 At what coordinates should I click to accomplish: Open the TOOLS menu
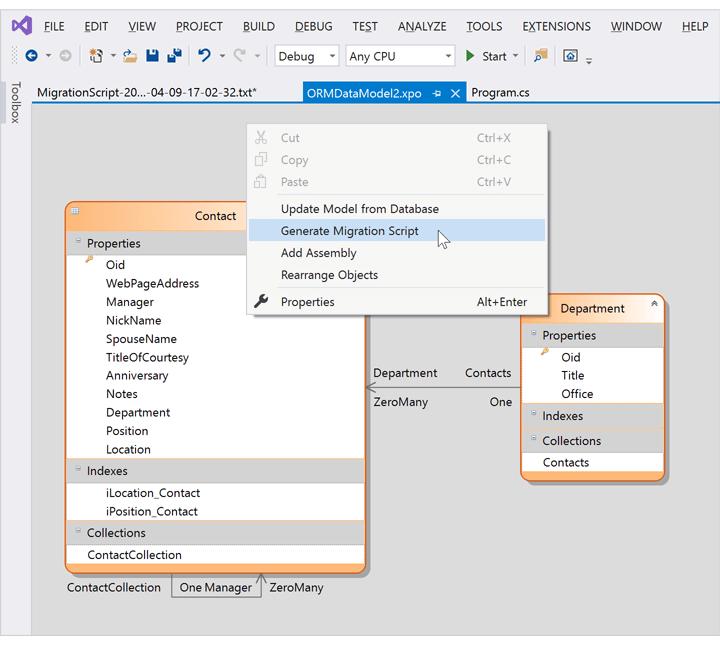tap(484, 27)
